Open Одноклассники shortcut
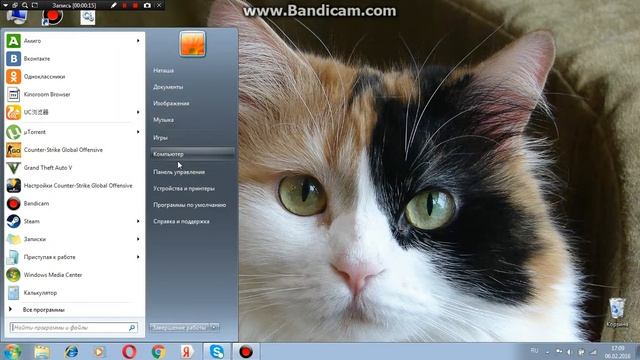 pyautogui.click(x=73, y=77)
